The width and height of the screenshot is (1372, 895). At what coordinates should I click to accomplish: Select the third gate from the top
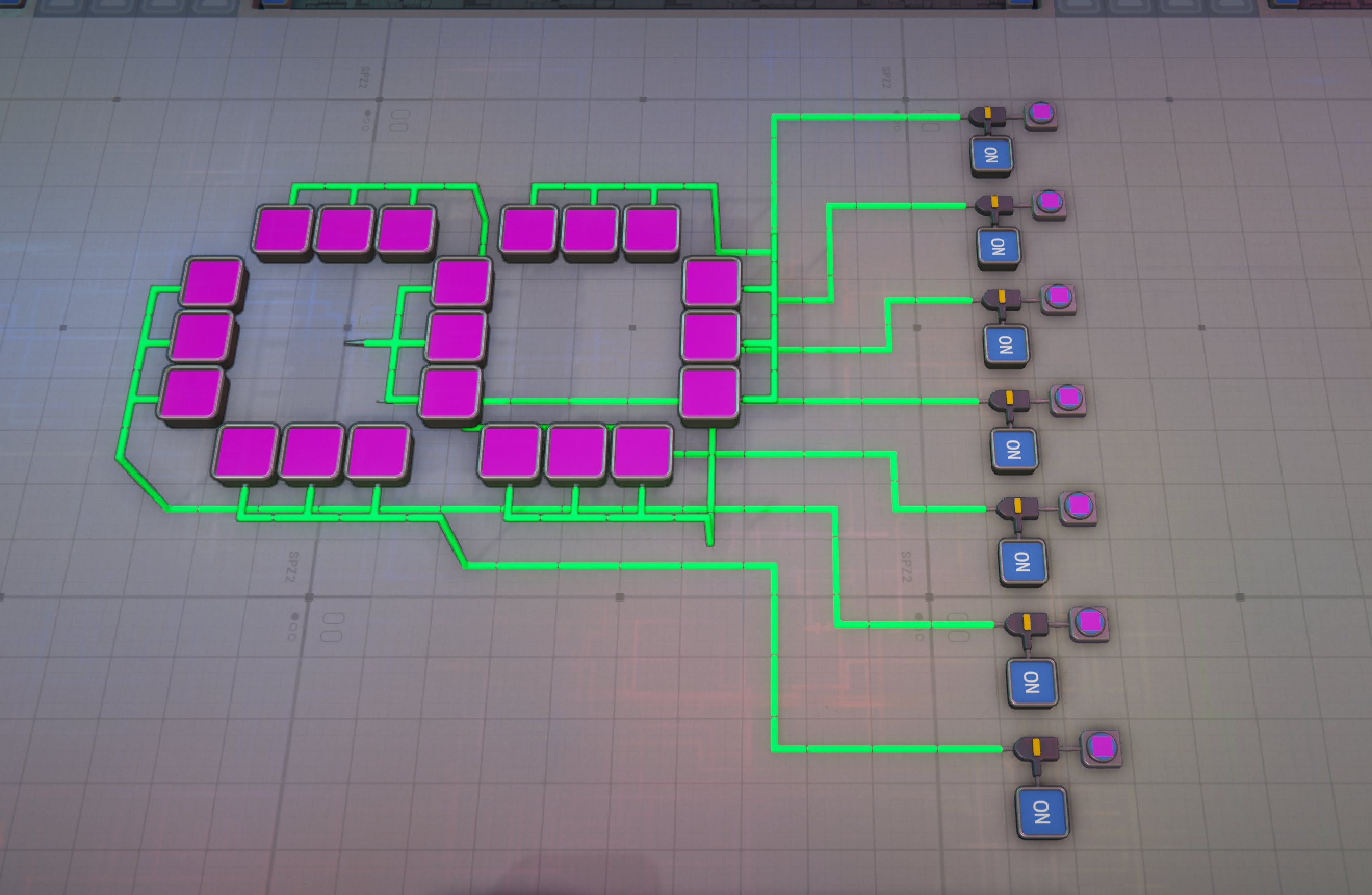coord(1002,300)
